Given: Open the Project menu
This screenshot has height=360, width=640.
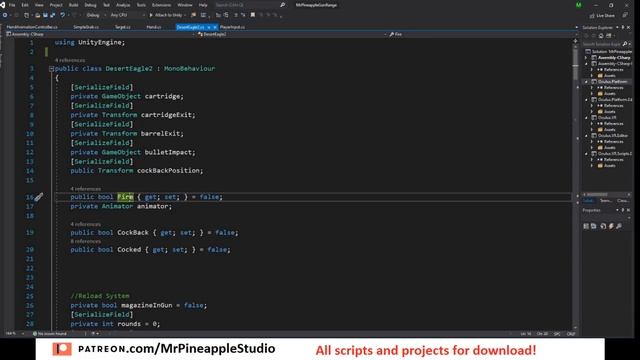Looking at the screenshot, I should pos(56,5).
